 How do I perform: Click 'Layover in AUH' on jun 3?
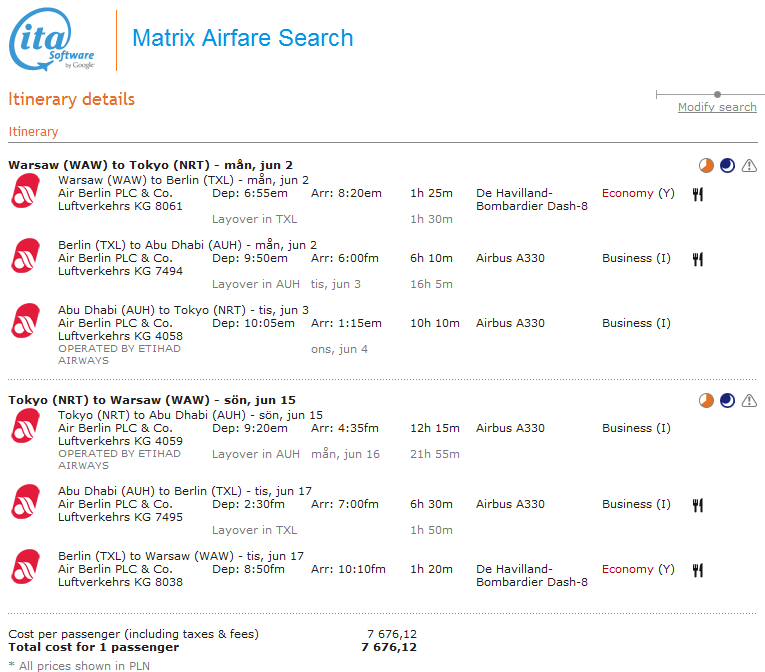click(x=256, y=284)
